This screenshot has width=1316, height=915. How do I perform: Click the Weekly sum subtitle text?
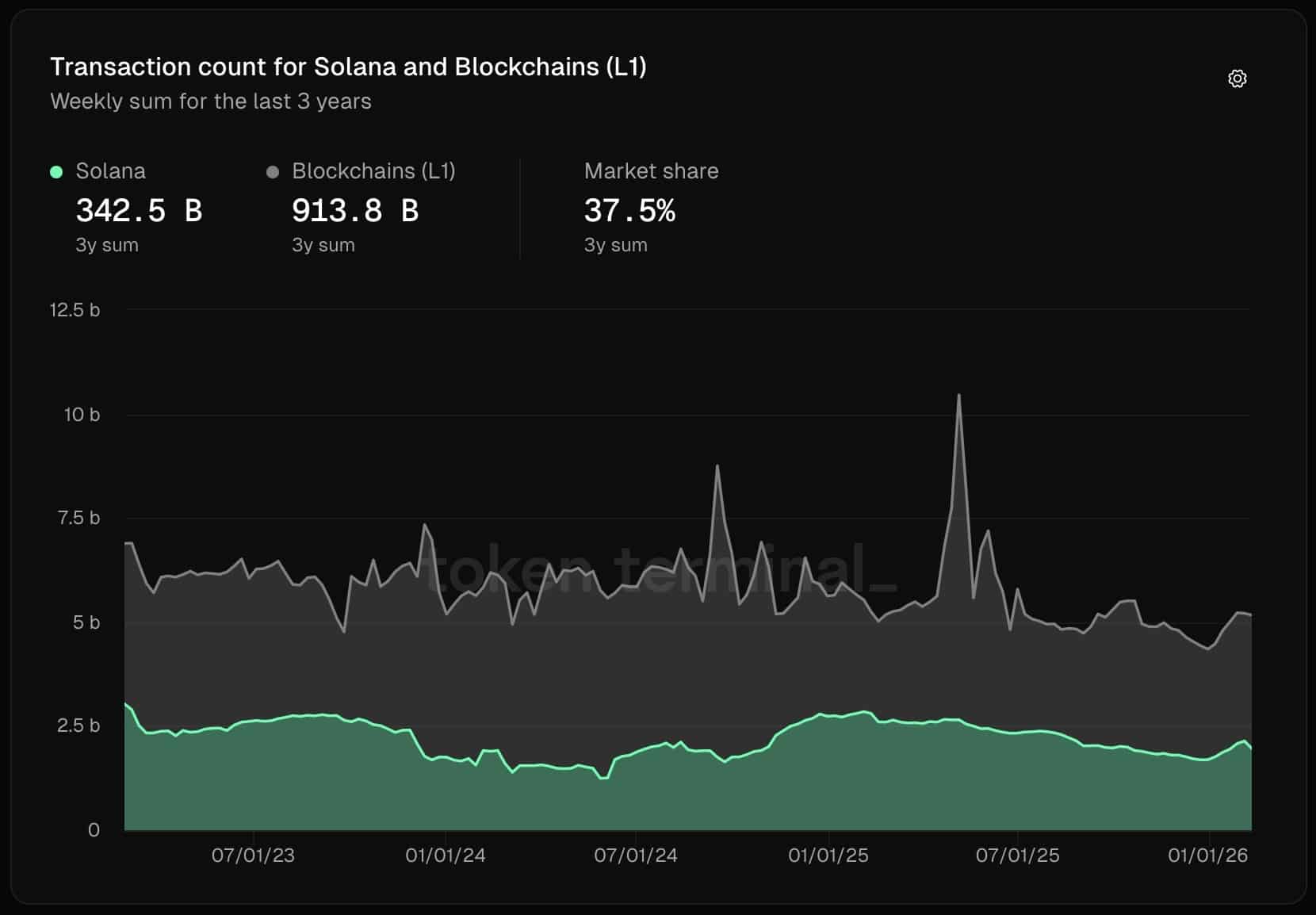(211, 101)
